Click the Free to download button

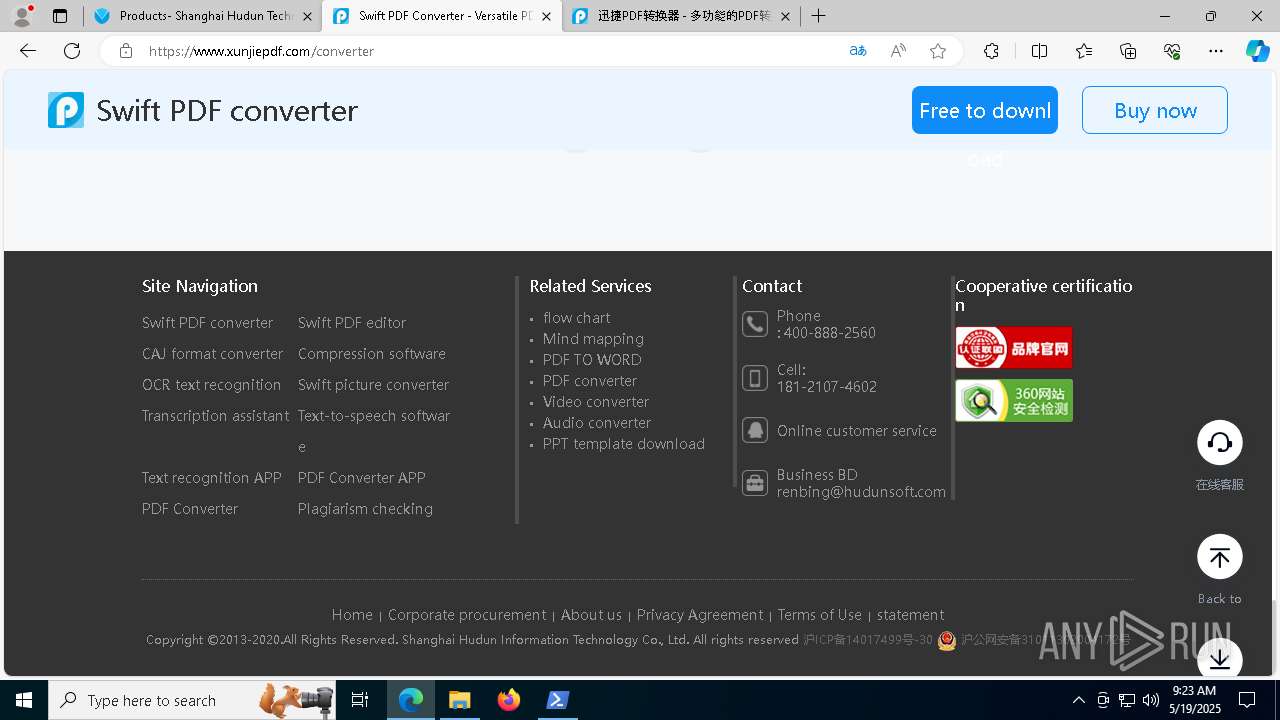(985, 110)
